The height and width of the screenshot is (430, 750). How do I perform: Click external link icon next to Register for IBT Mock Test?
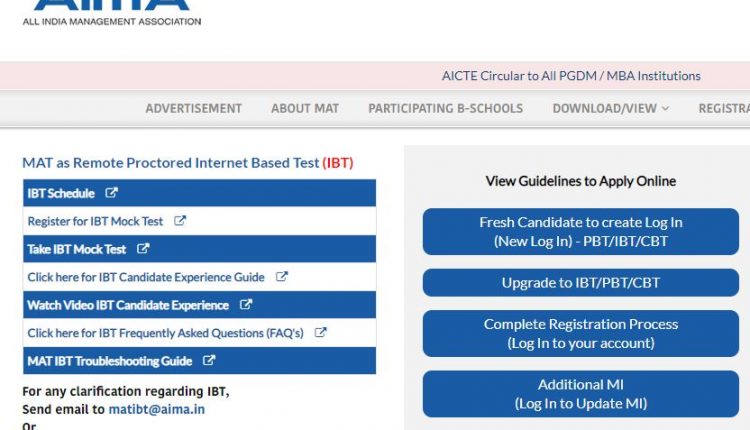180,221
